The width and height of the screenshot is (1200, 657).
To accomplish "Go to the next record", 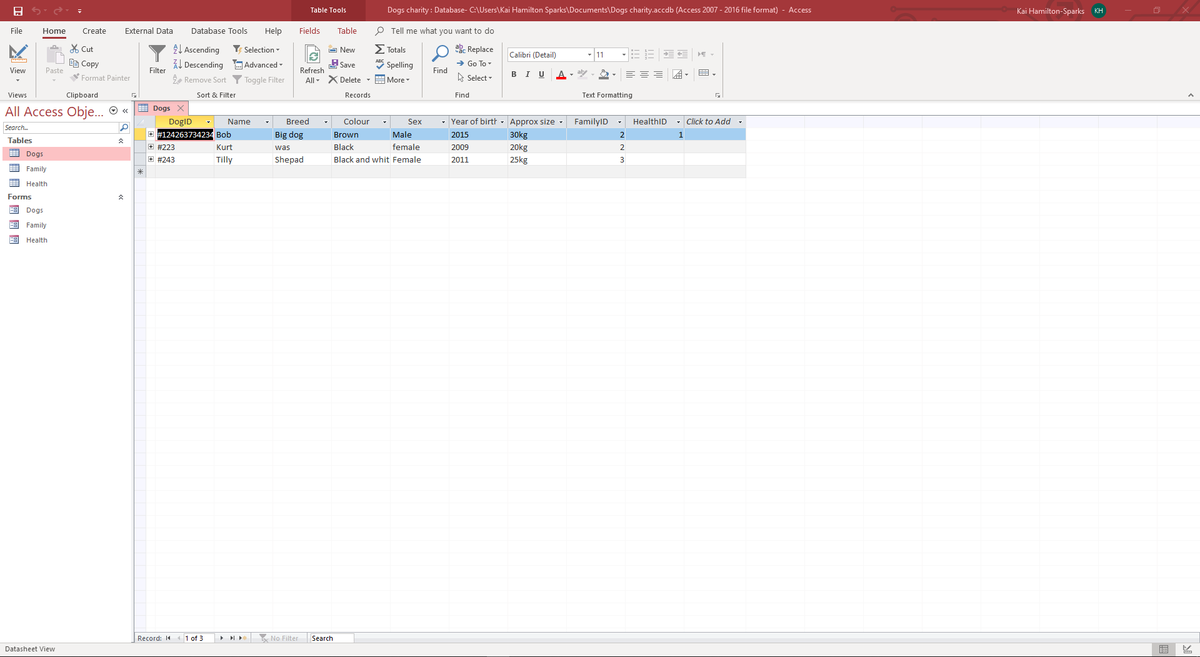I will coord(221,638).
